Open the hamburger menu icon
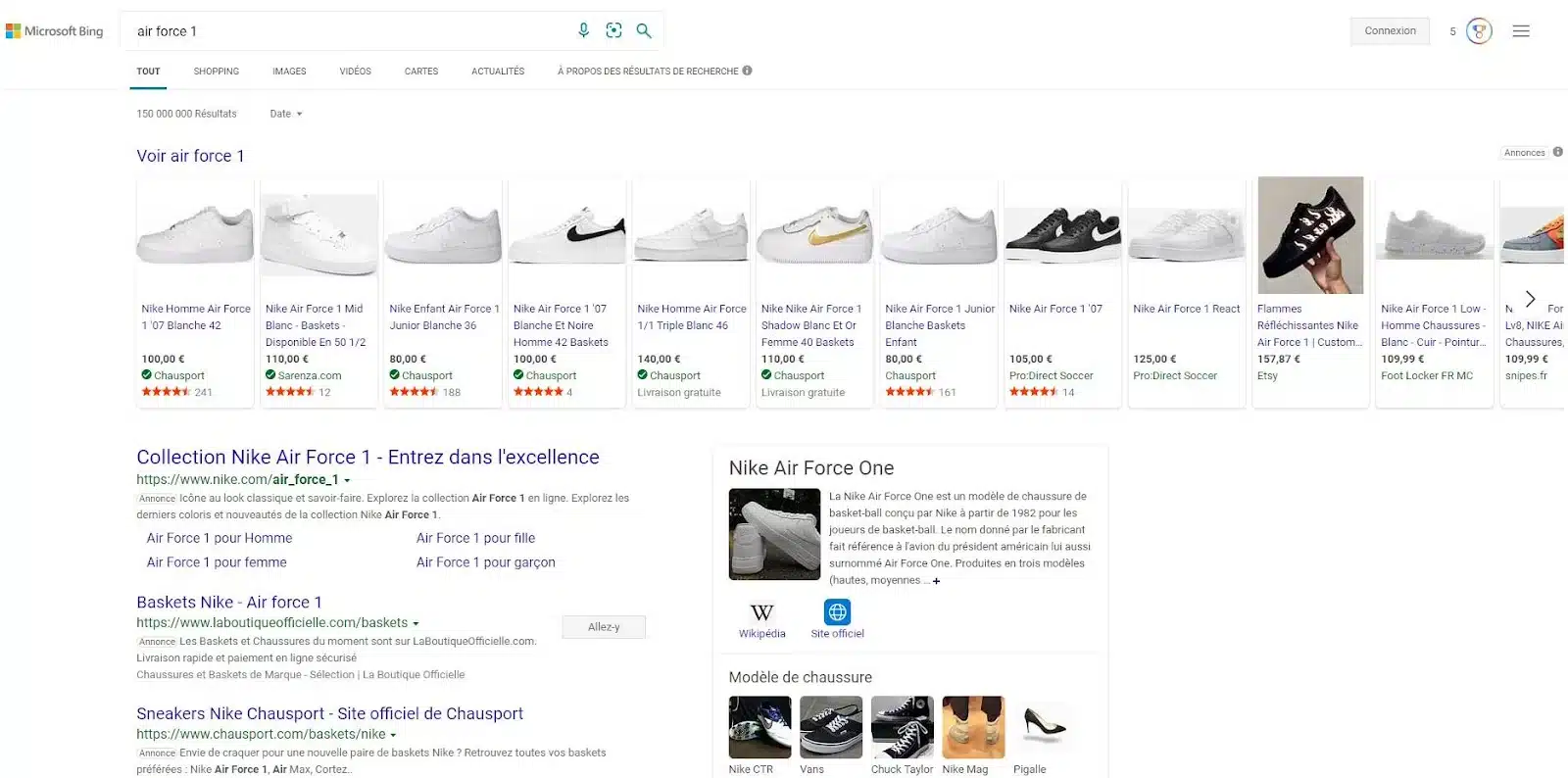 (1521, 31)
